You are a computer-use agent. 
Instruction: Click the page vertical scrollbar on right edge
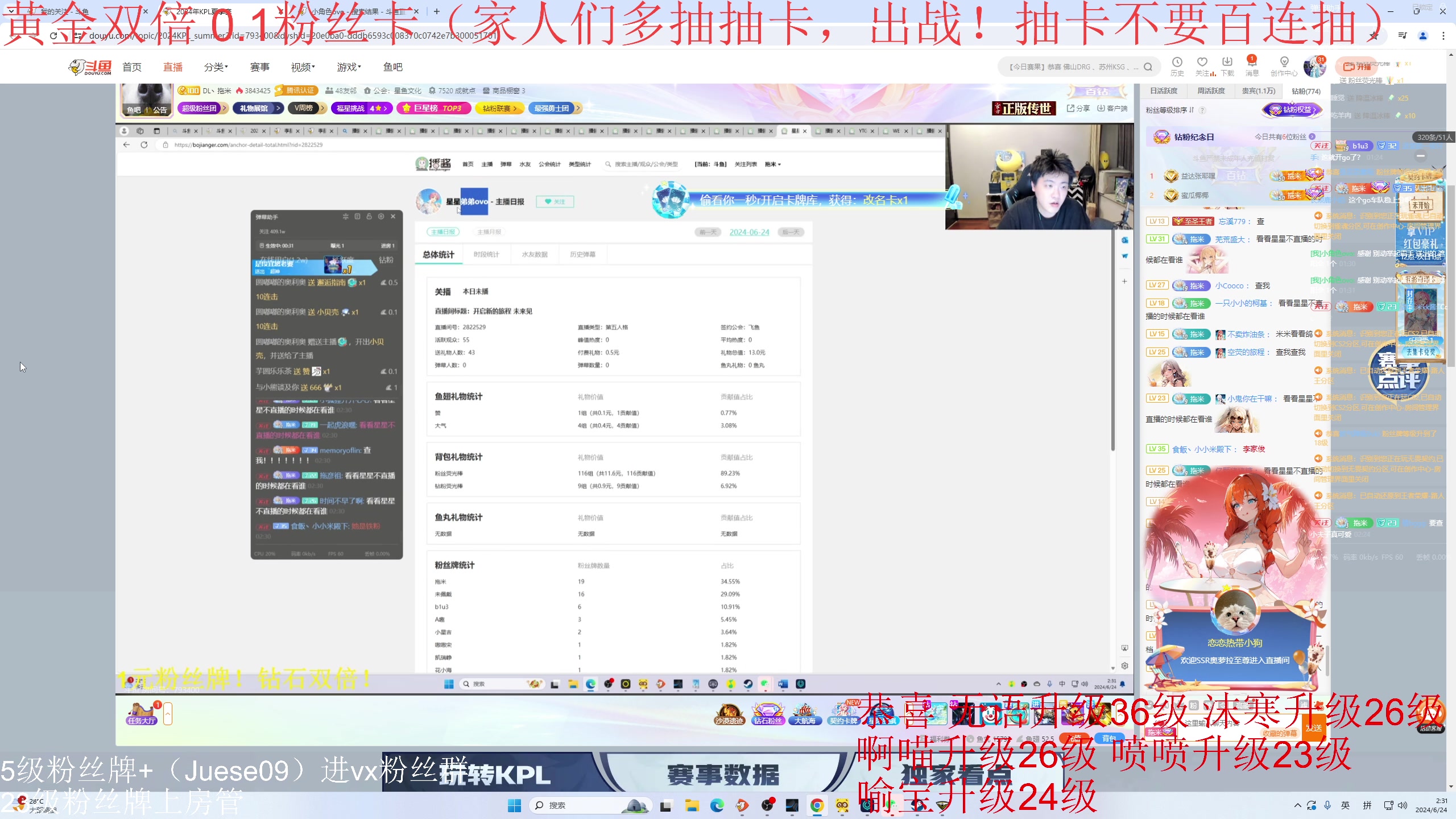1451,276
